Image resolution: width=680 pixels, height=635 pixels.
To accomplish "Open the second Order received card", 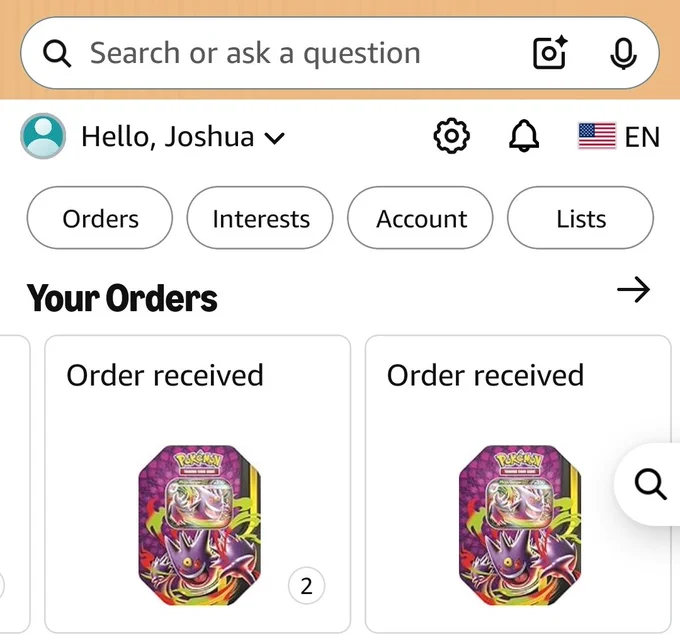I will (518, 484).
